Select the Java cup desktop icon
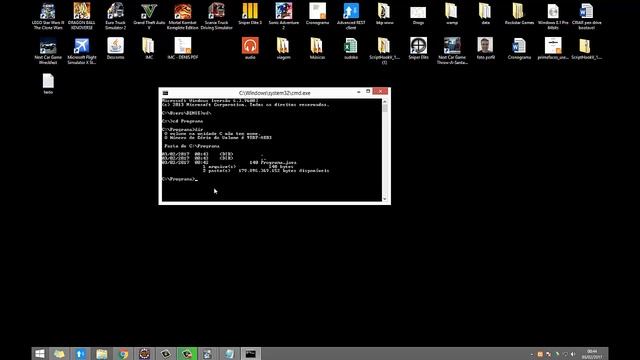 [x=116, y=49]
